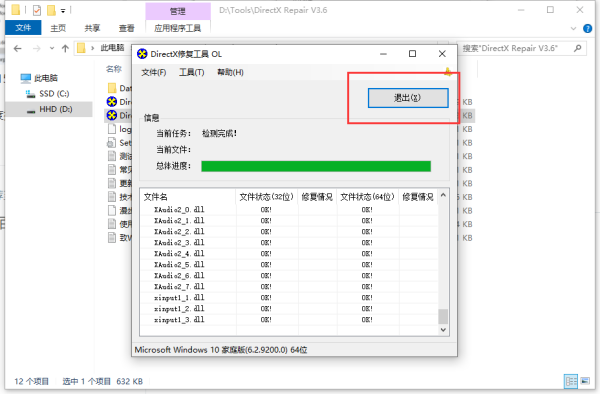
Task: Click the thumbs-up icon in DirectX tool
Action: 448,72
